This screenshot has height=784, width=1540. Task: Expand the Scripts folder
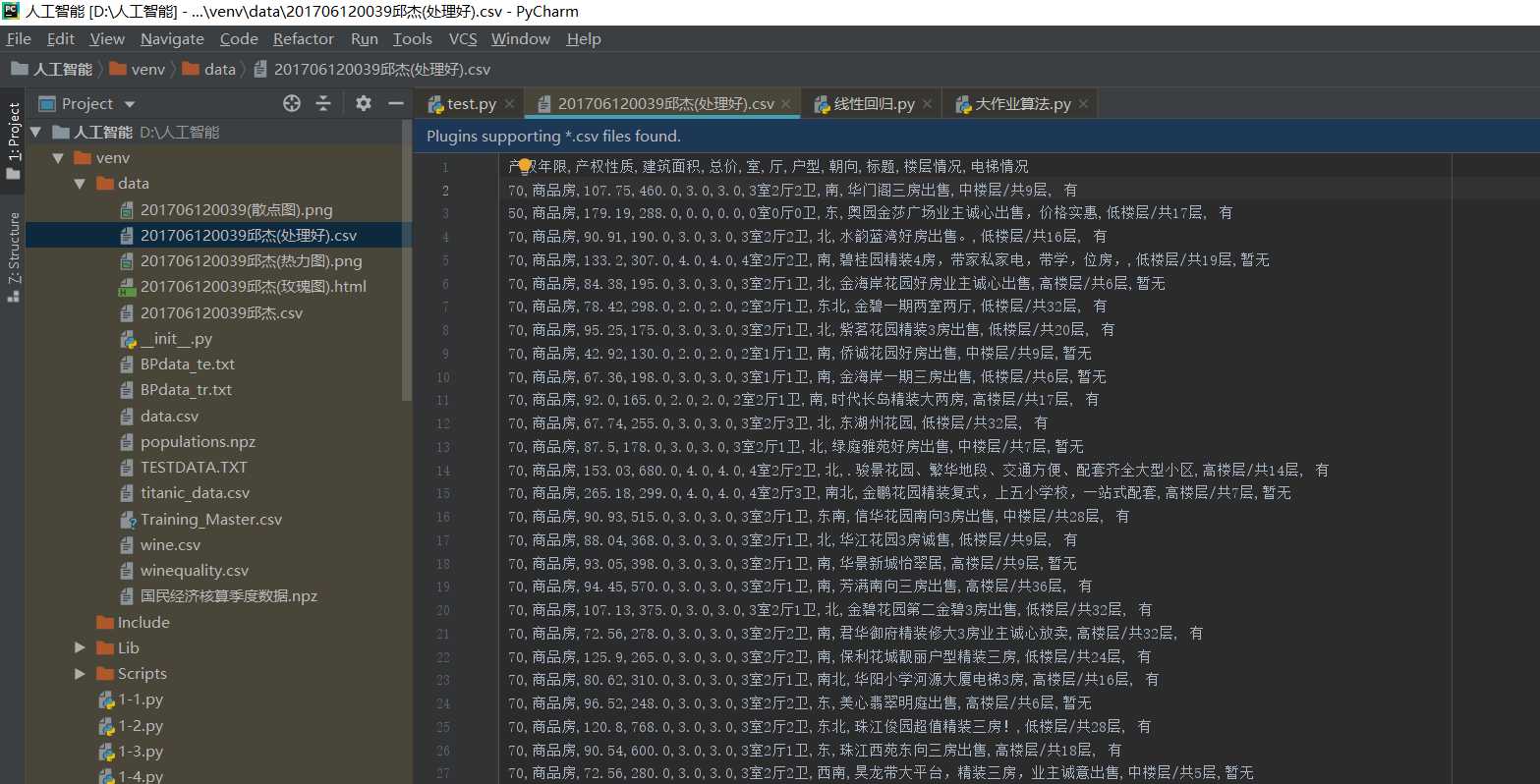80,673
